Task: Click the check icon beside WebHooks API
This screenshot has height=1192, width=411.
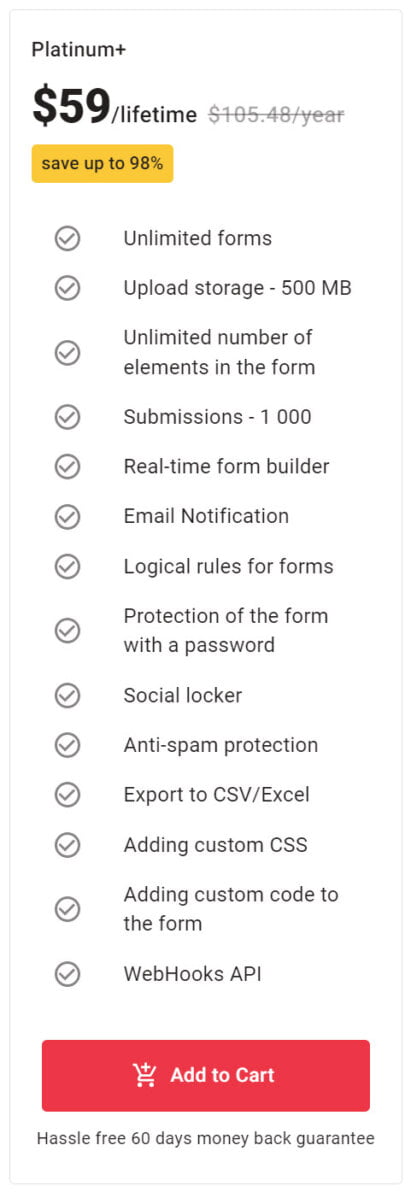Action: coord(68,974)
